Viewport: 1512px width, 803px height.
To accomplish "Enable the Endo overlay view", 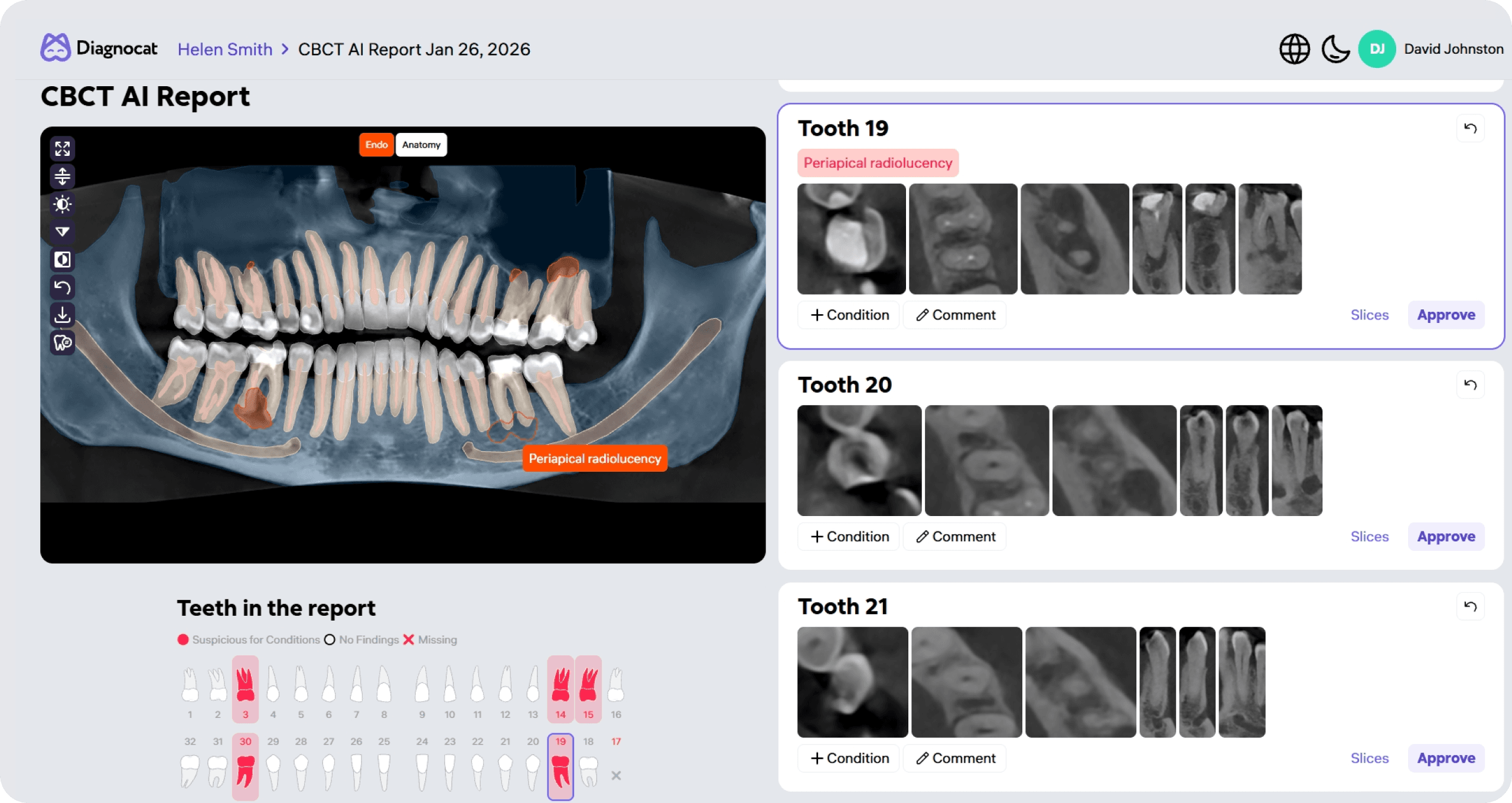I will point(376,145).
